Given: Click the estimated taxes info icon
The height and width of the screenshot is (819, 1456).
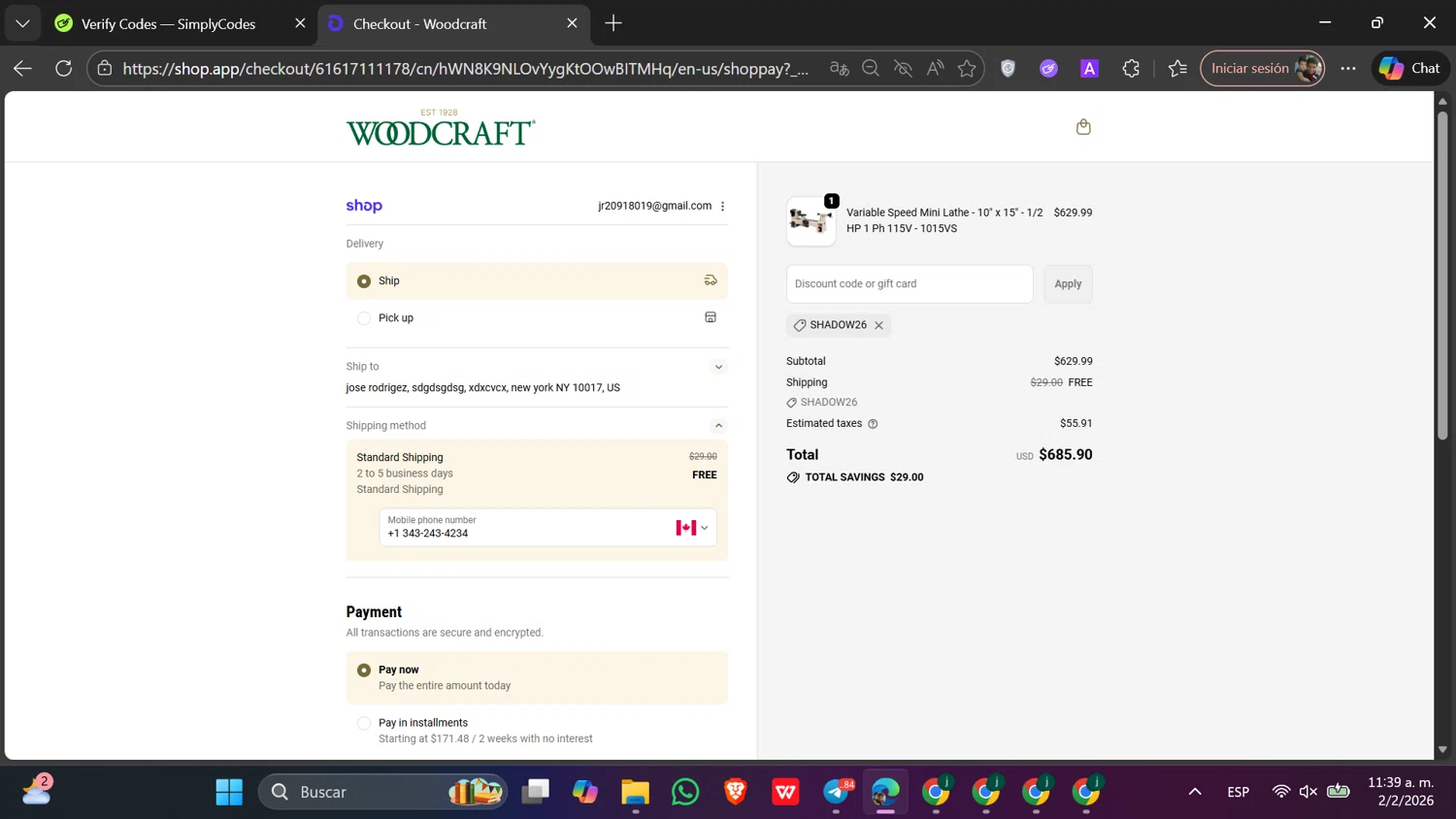Looking at the screenshot, I should pos(873,423).
